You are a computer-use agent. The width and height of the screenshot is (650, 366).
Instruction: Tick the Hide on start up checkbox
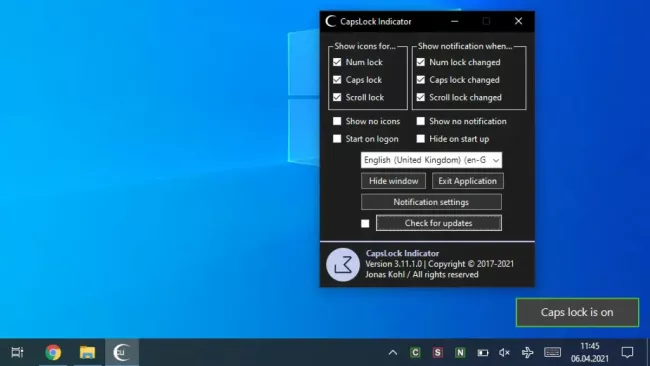[x=421, y=139]
